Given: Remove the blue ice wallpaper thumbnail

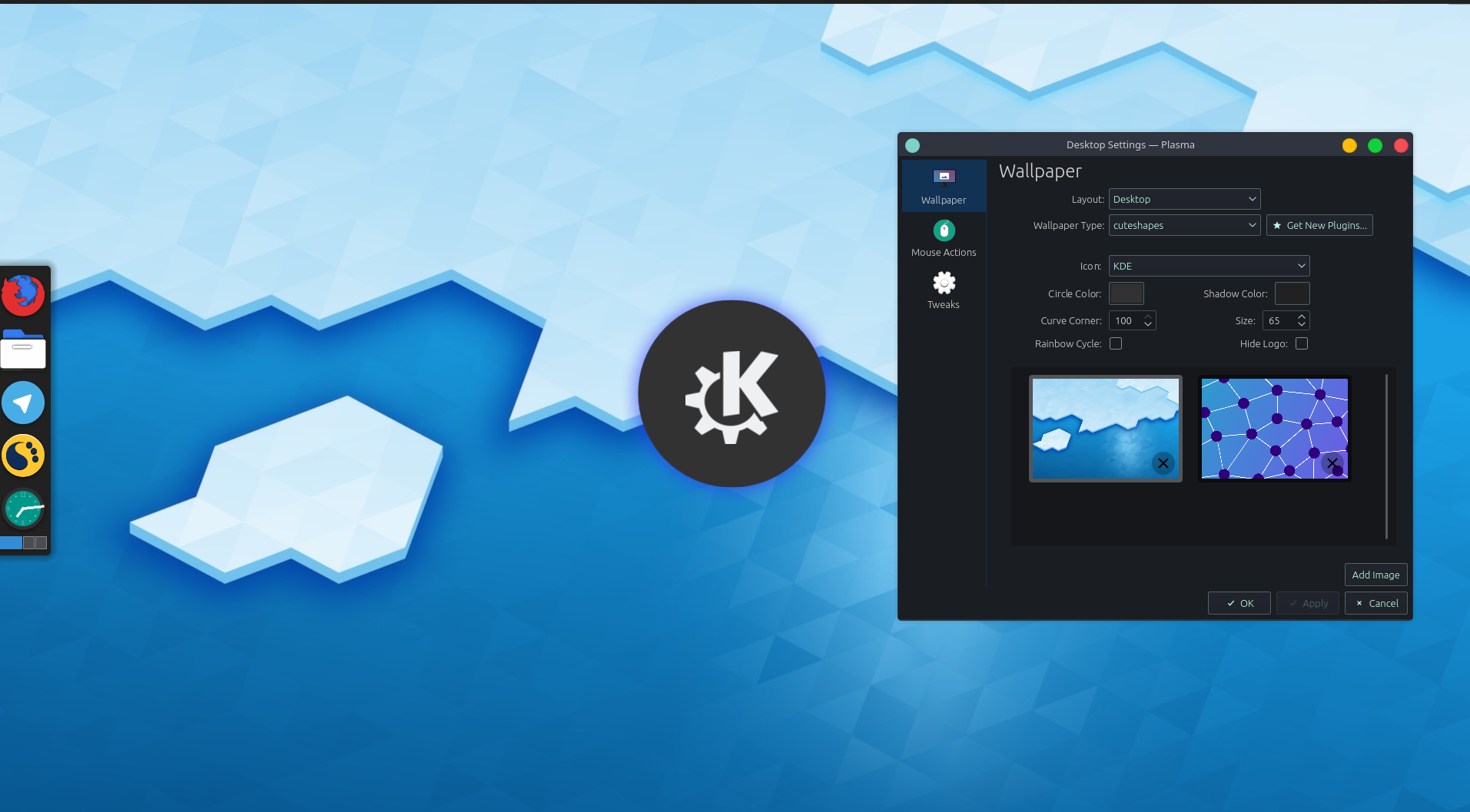Looking at the screenshot, I should point(1163,463).
